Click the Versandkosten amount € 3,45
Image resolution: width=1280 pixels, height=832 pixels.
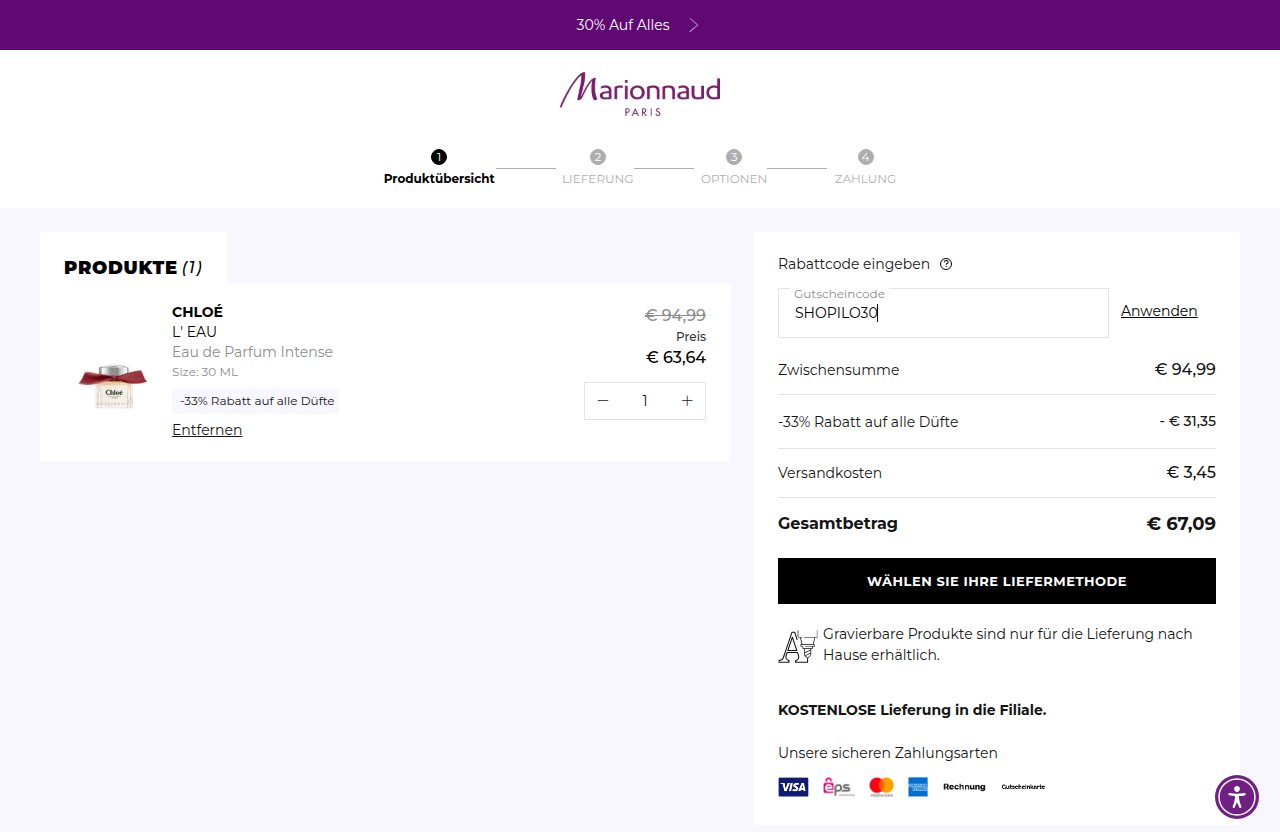click(x=1191, y=472)
